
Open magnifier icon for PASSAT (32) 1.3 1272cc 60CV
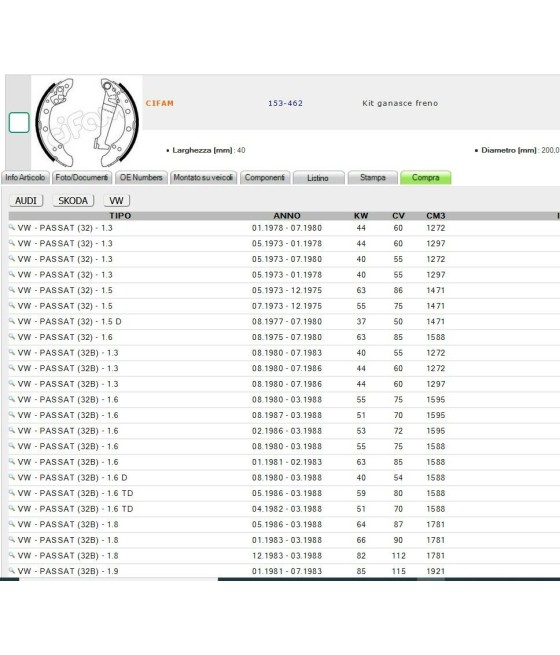[x=12, y=228]
